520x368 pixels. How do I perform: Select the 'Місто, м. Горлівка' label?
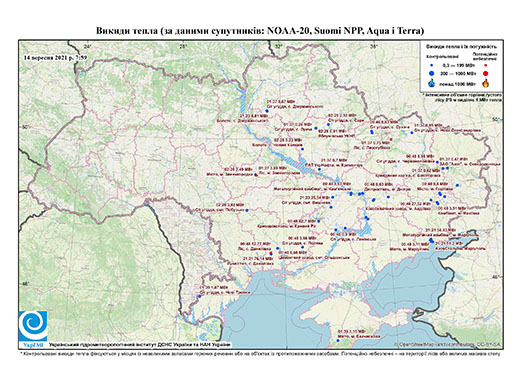[x=435, y=189]
